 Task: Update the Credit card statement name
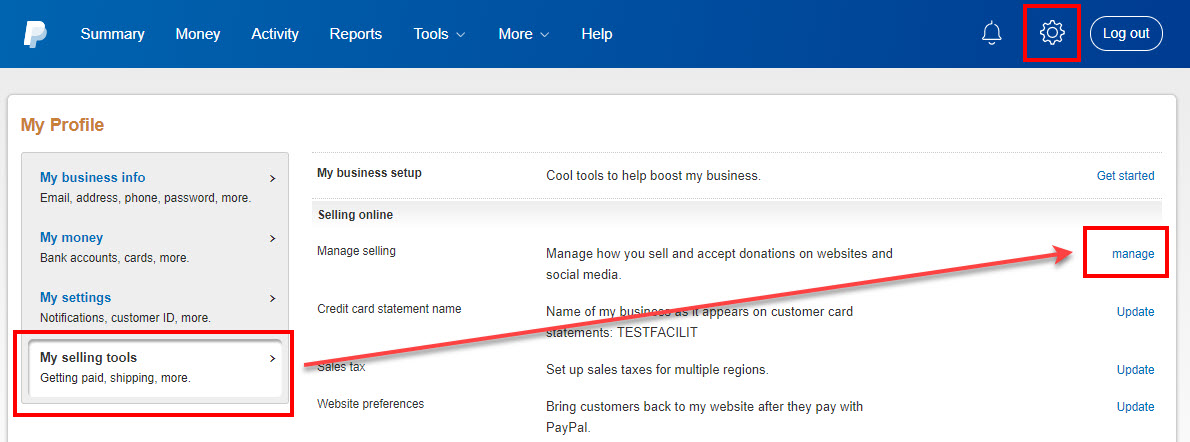[1135, 312]
